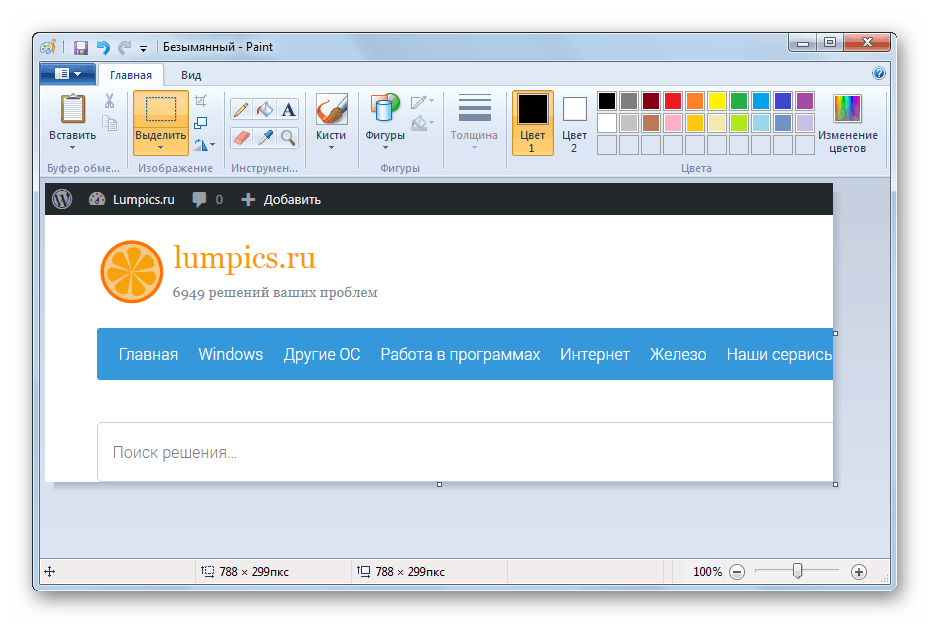Switch to the Вид ribbon tab

pos(190,73)
